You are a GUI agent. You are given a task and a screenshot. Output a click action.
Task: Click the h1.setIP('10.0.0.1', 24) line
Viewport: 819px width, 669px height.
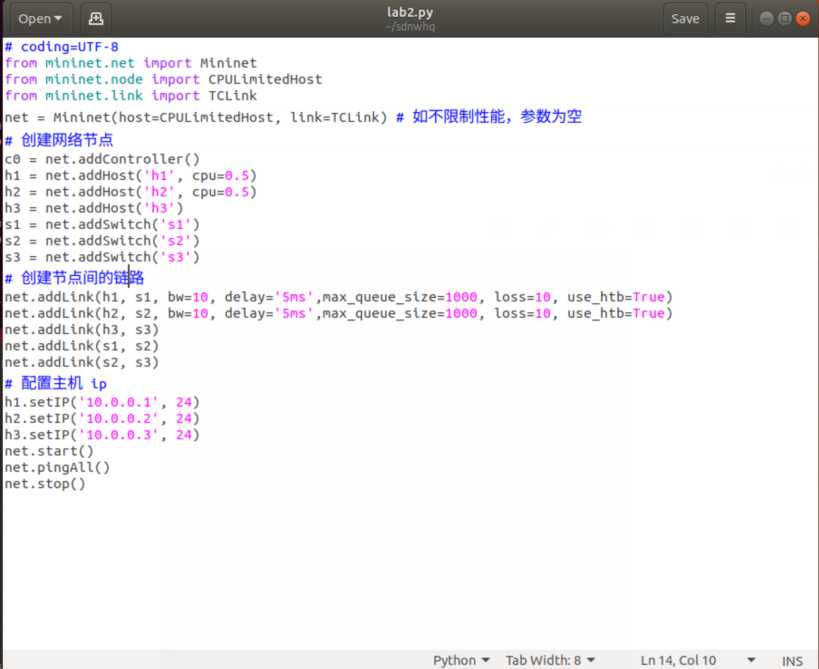102,402
